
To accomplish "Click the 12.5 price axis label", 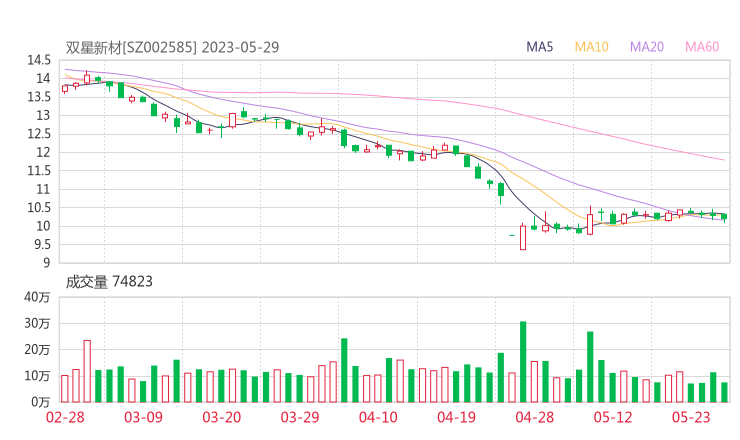I will pyautogui.click(x=39, y=134).
